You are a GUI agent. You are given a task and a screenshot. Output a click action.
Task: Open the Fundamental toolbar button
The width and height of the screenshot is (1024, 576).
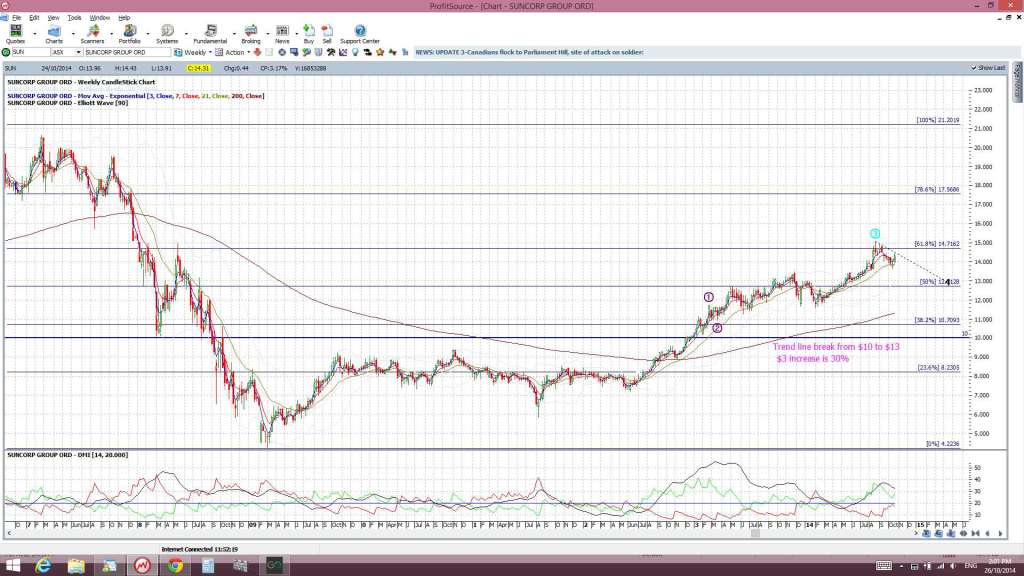pyautogui.click(x=210, y=34)
